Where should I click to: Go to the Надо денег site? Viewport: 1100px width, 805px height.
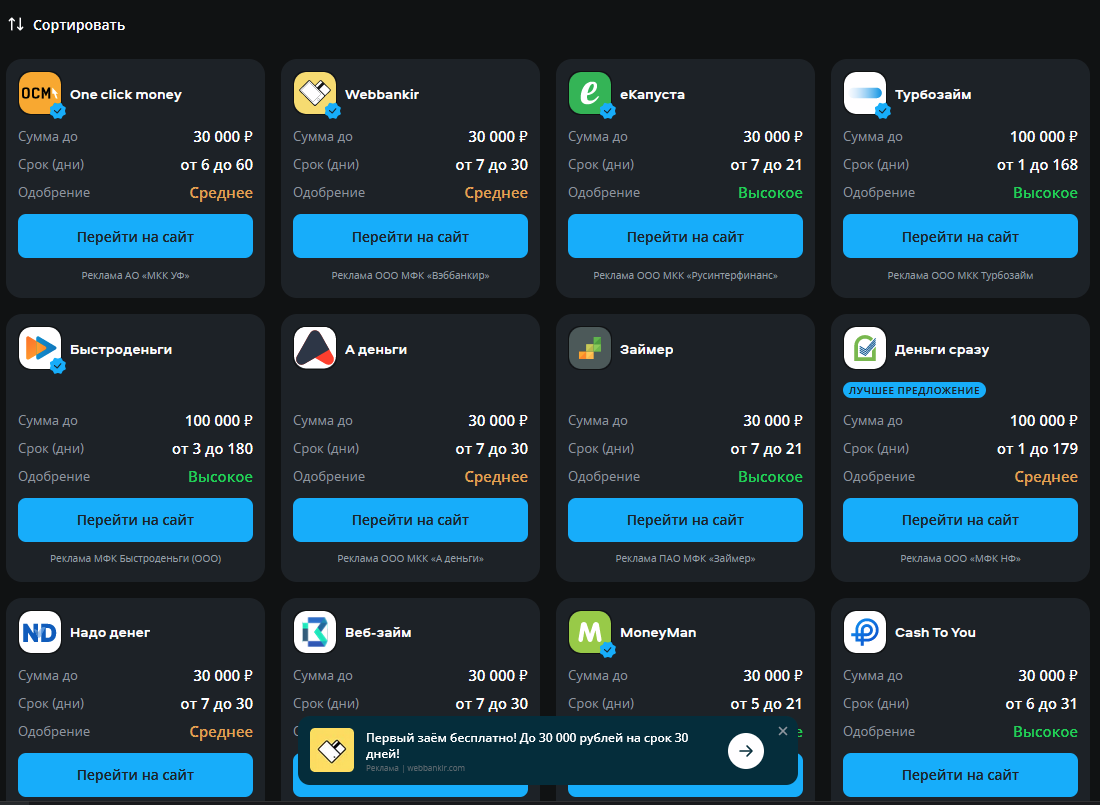click(x=135, y=775)
